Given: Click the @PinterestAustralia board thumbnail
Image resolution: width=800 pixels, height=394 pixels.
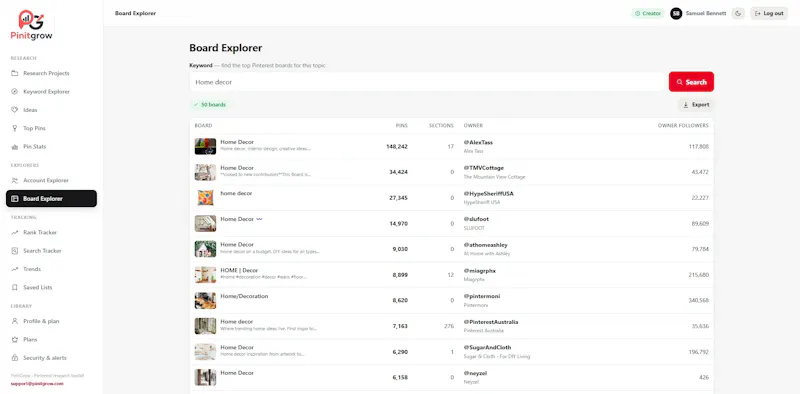Looking at the screenshot, I should 205,326.
